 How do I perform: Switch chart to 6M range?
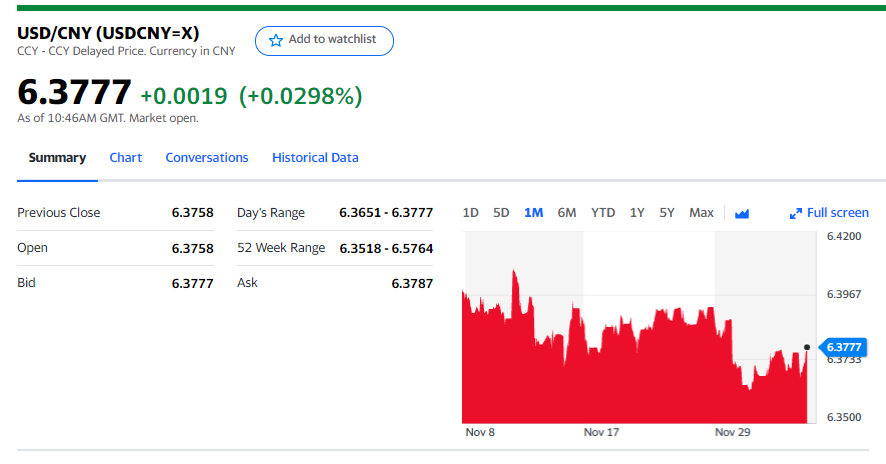[567, 213]
